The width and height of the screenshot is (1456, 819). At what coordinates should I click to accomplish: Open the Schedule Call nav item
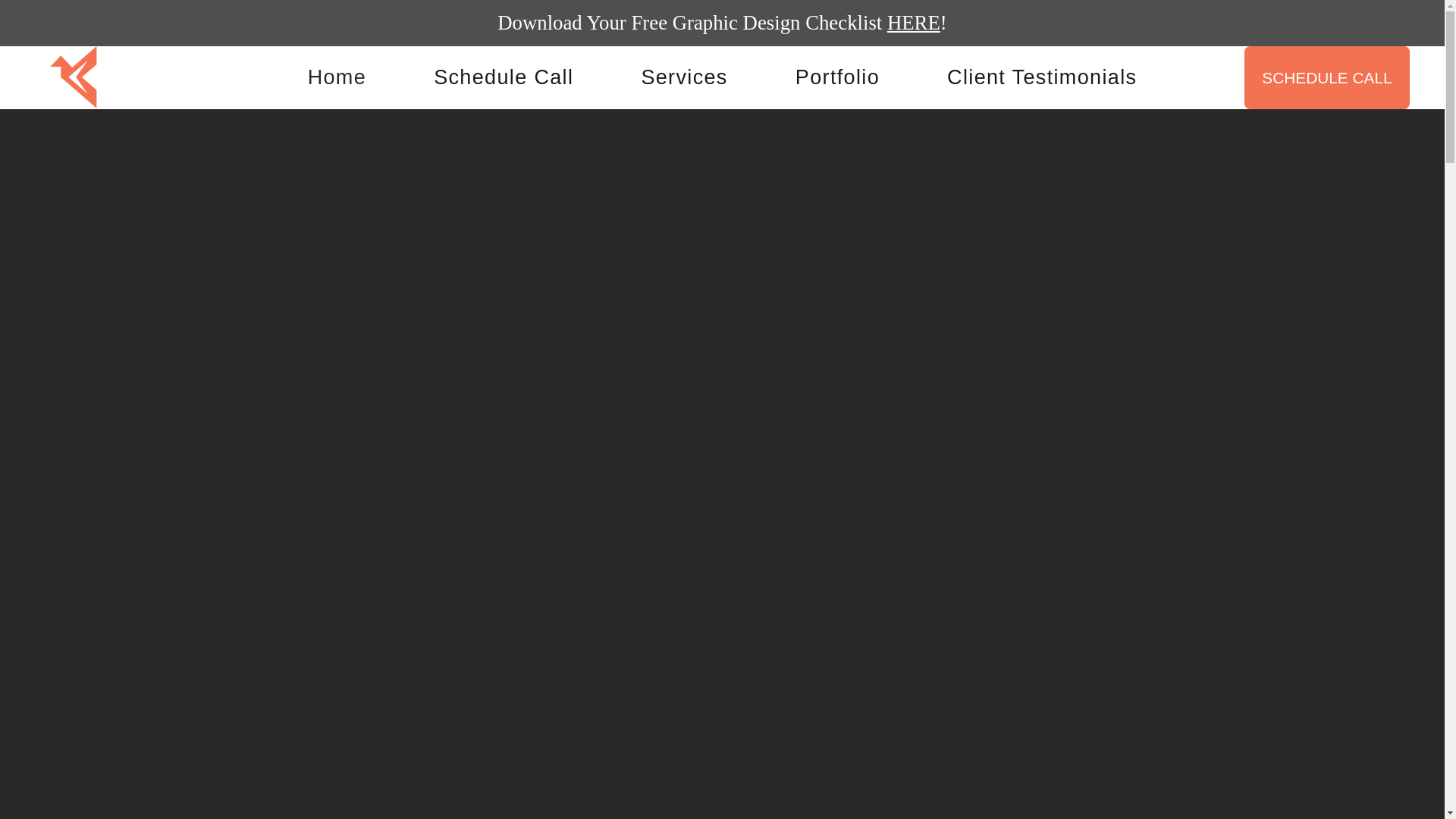tap(504, 77)
